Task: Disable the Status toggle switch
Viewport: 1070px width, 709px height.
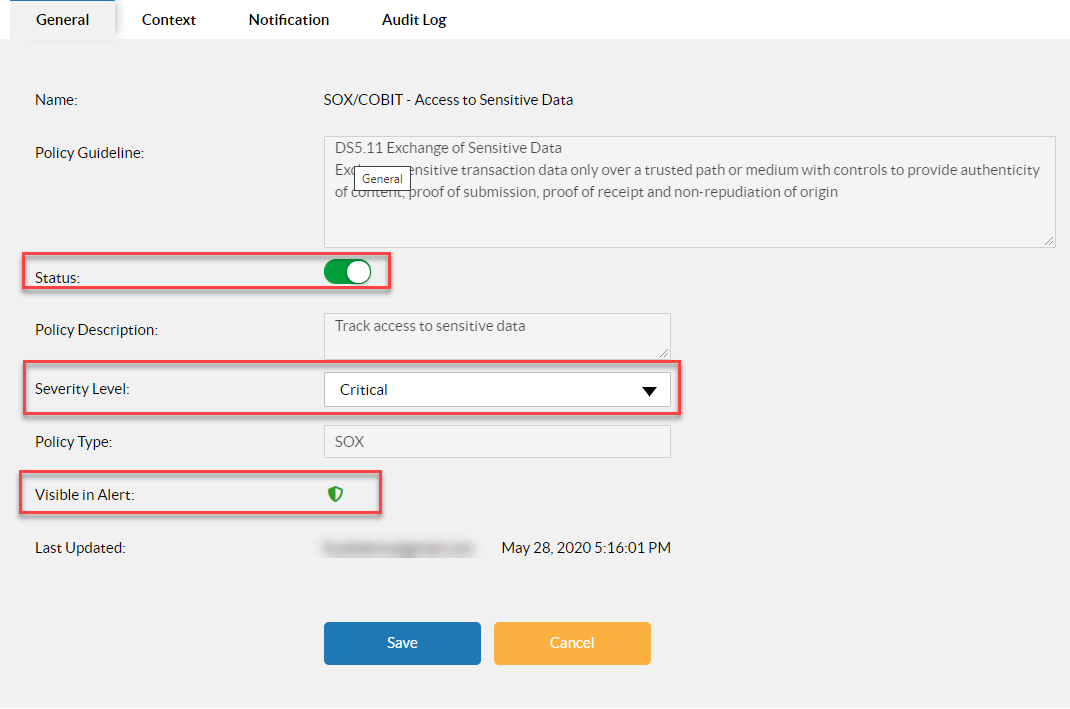Action: pos(348,270)
